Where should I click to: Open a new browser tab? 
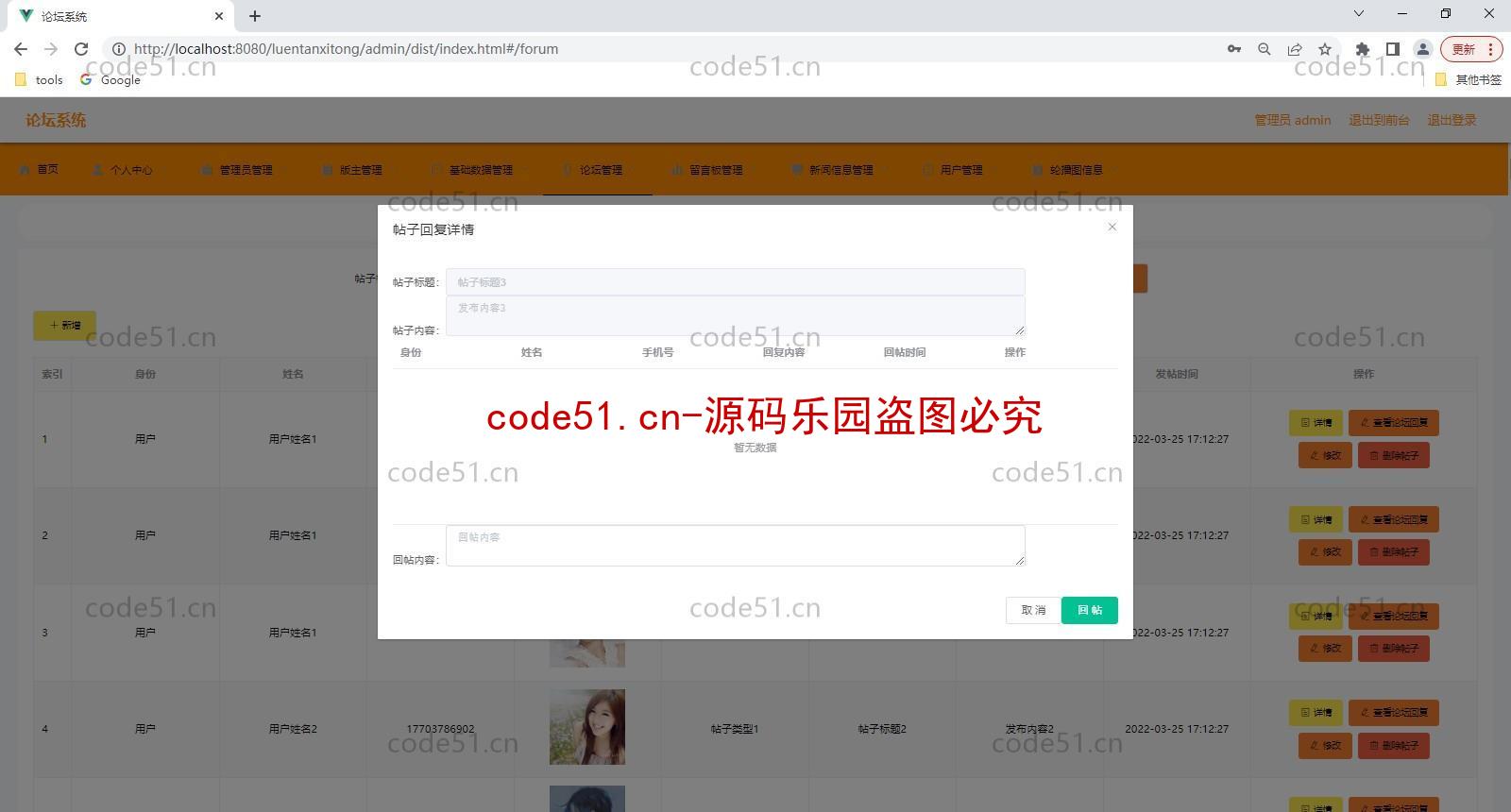pos(255,16)
